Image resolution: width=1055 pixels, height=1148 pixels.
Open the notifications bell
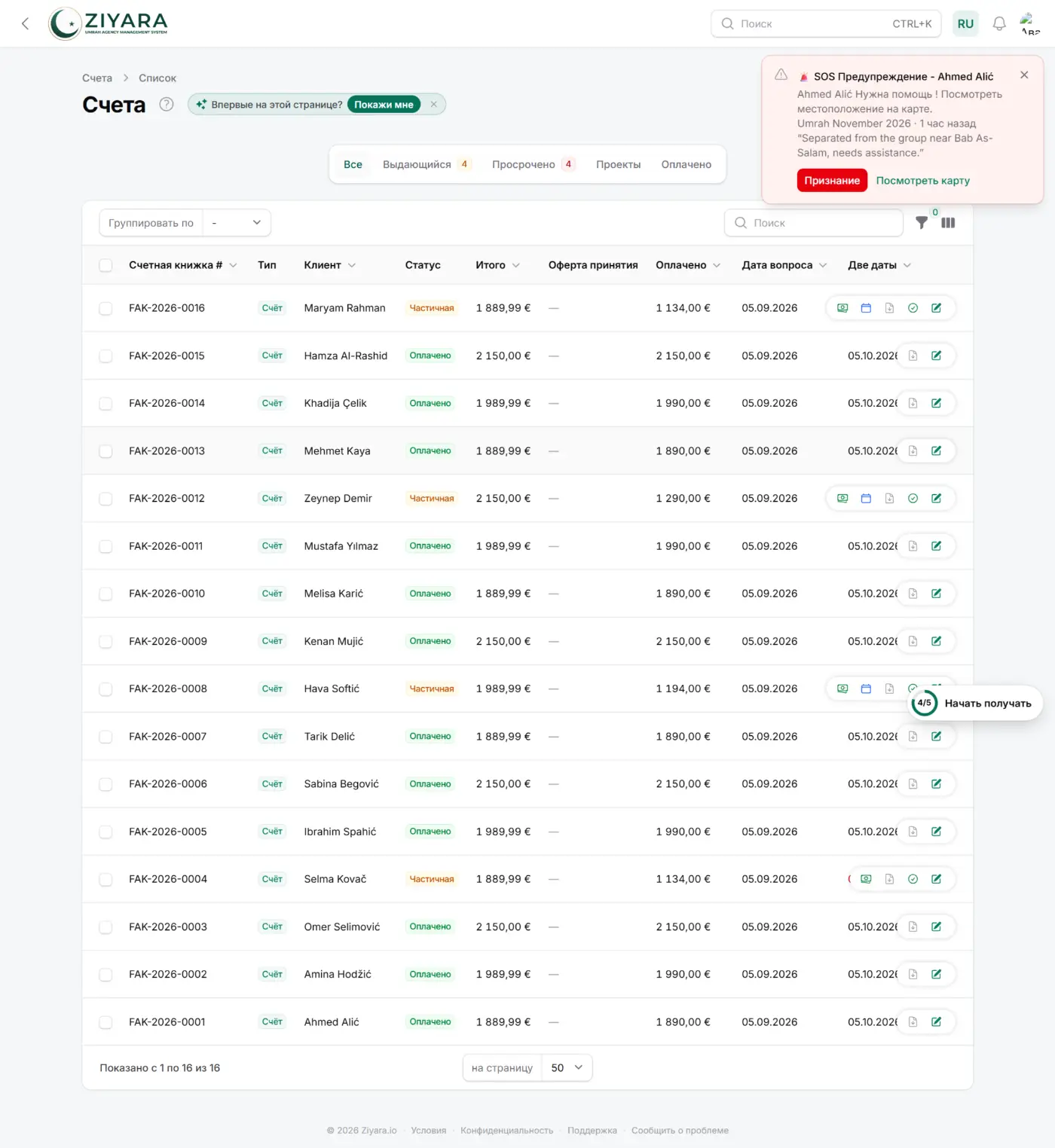(x=999, y=23)
